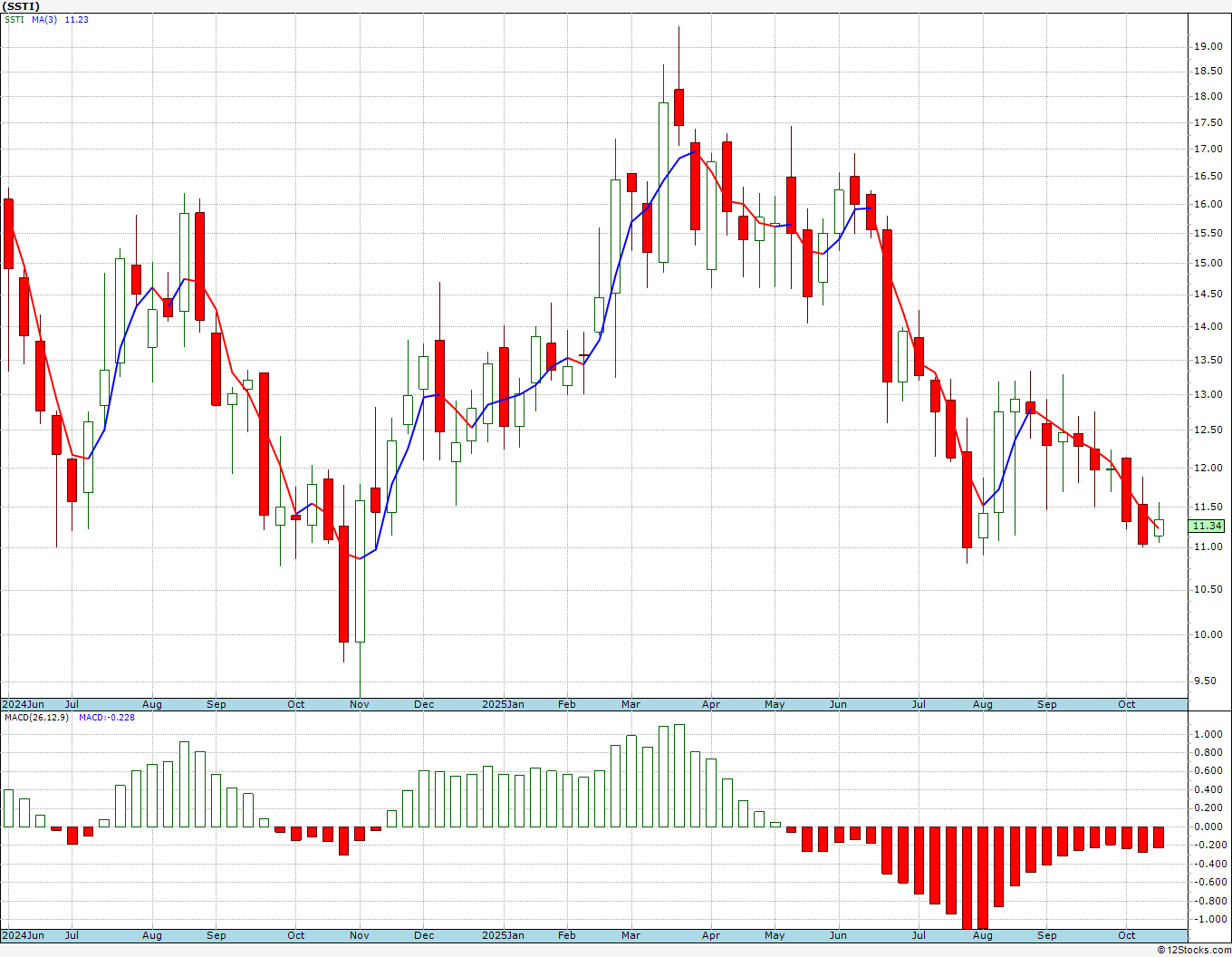
Task: Click the "19.00" price axis label
Action: coord(1208,46)
